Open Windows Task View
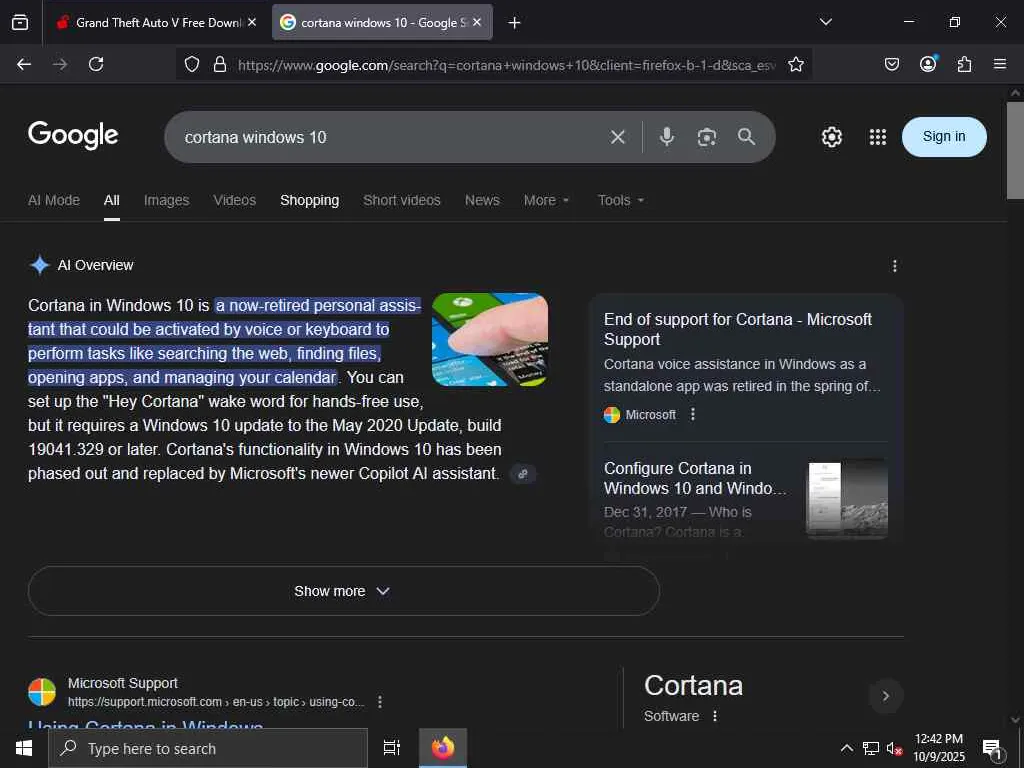This screenshot has height=768, width=1024. 391,748
